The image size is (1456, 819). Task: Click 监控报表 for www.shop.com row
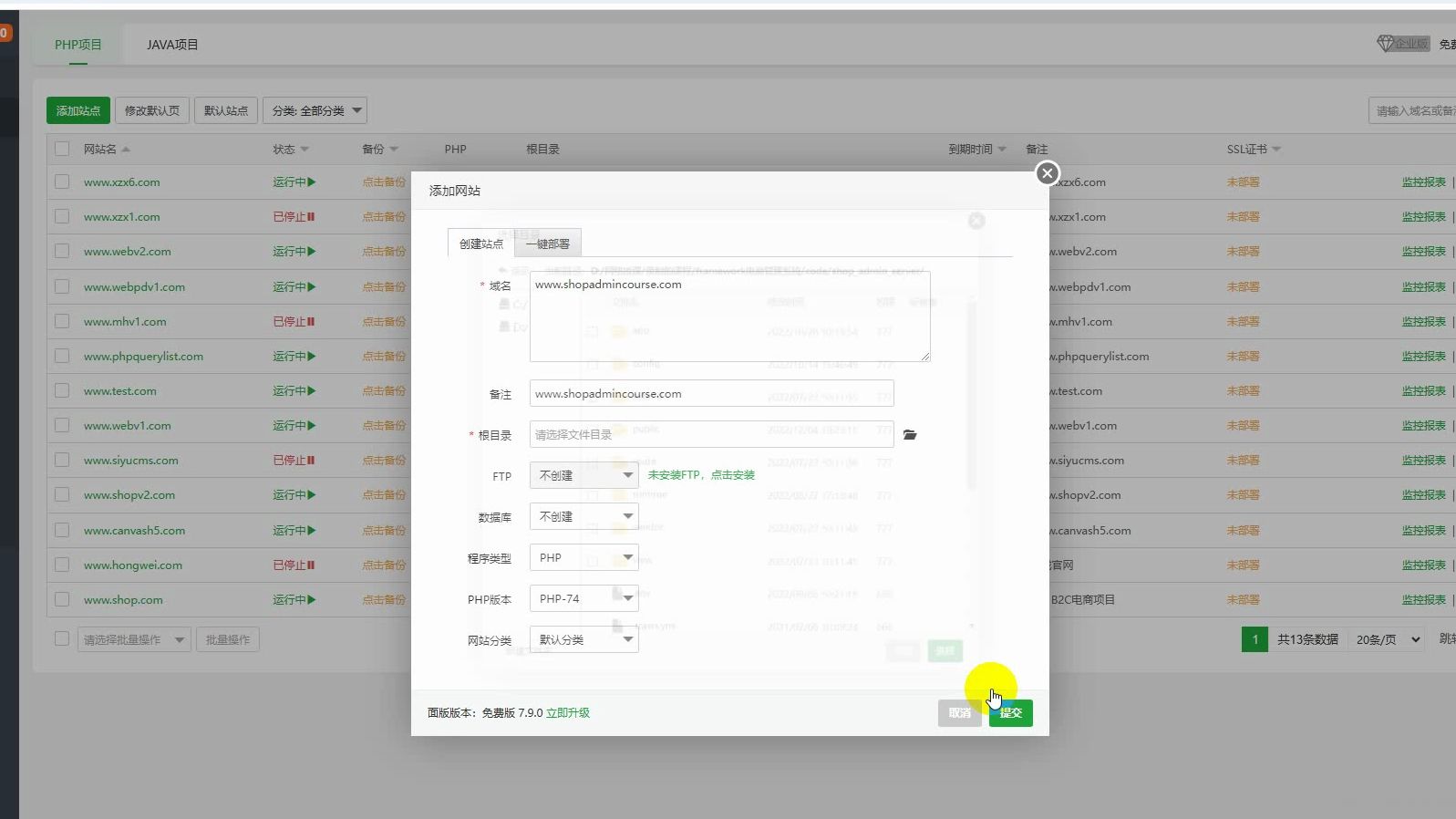click(x=1424, y=600)
